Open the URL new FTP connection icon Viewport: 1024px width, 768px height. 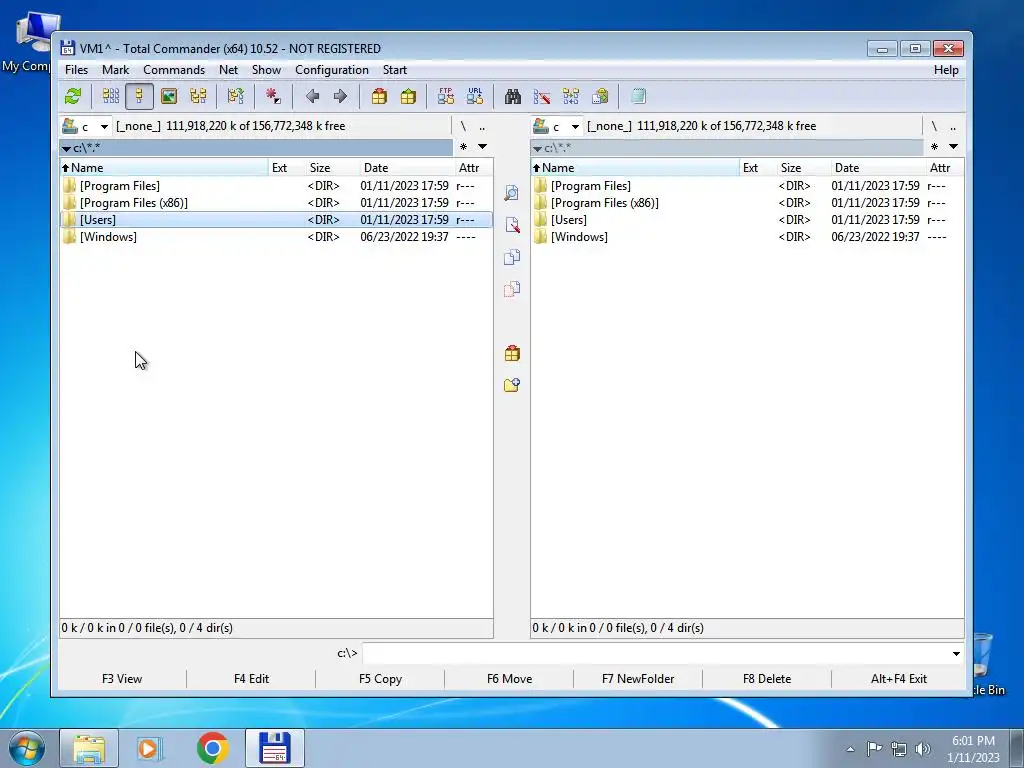click(475, 97)
